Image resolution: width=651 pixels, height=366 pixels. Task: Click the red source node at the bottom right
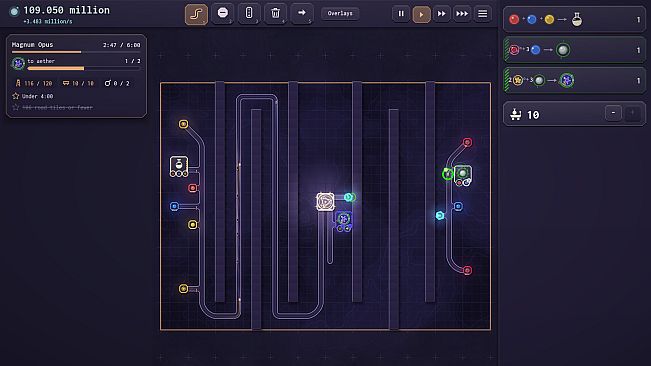pos(467,271)
